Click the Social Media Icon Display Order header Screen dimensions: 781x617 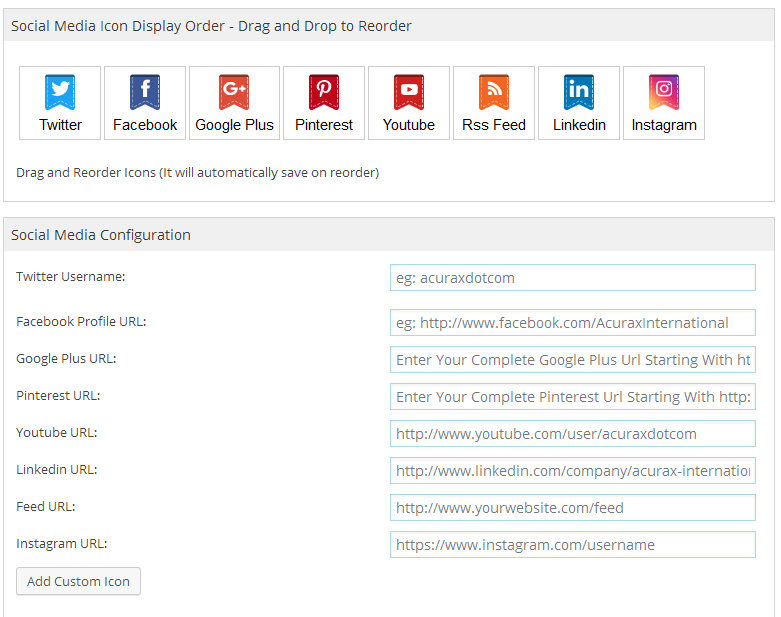point(211,26)
